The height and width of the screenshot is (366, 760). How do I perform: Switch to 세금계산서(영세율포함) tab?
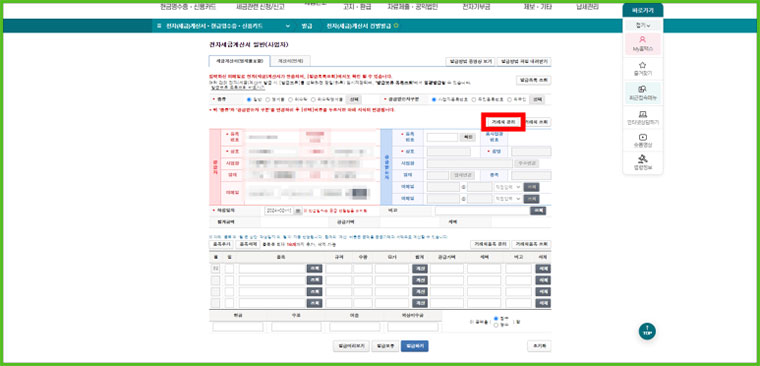[239, 61]
